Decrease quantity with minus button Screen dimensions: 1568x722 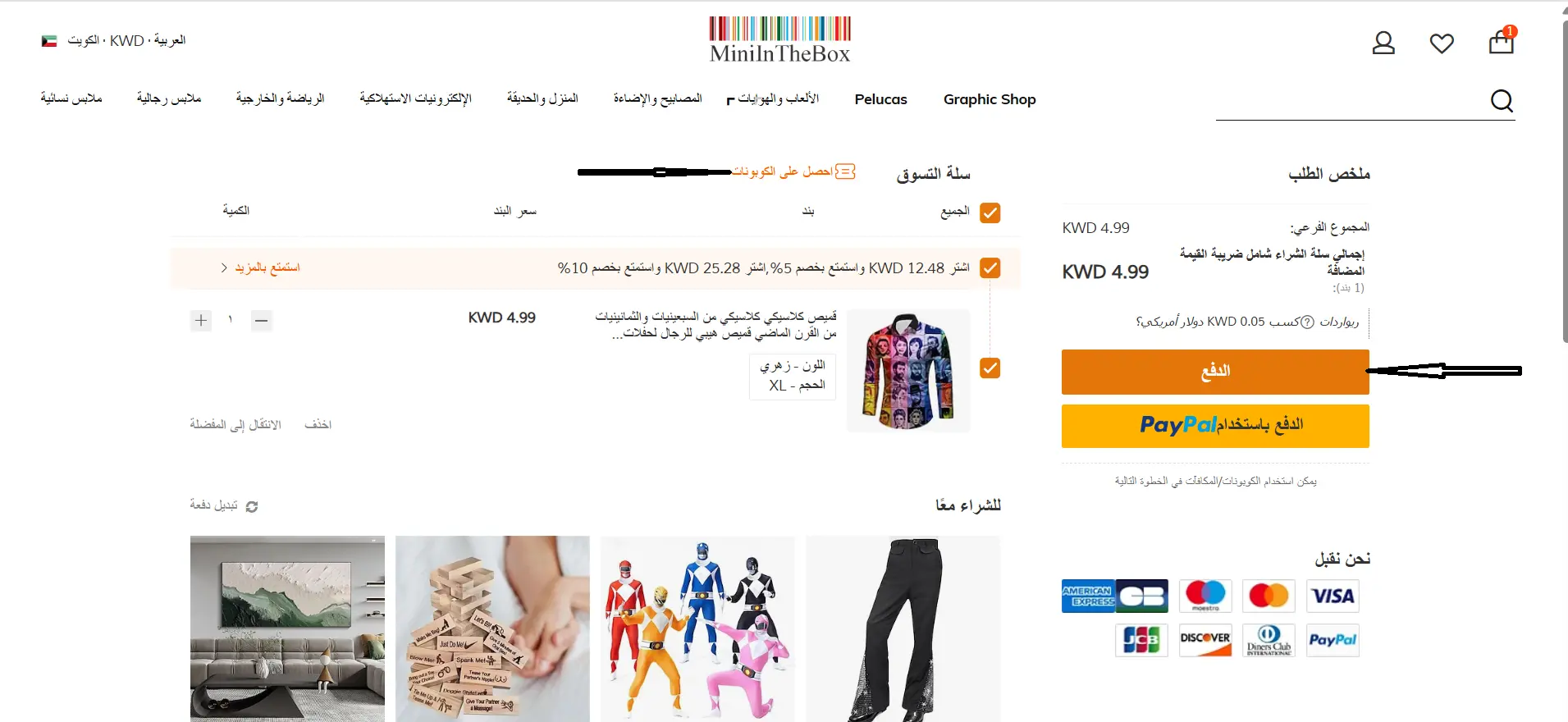click(262, 320)
